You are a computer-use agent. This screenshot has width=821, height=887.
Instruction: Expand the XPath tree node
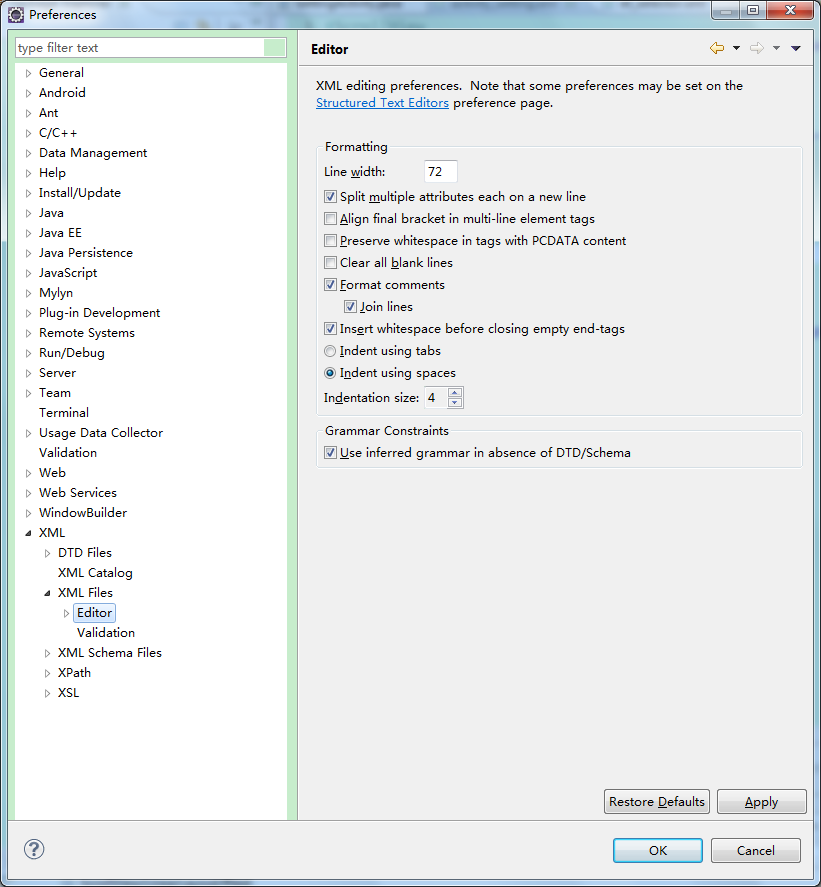tap(48, 673)
